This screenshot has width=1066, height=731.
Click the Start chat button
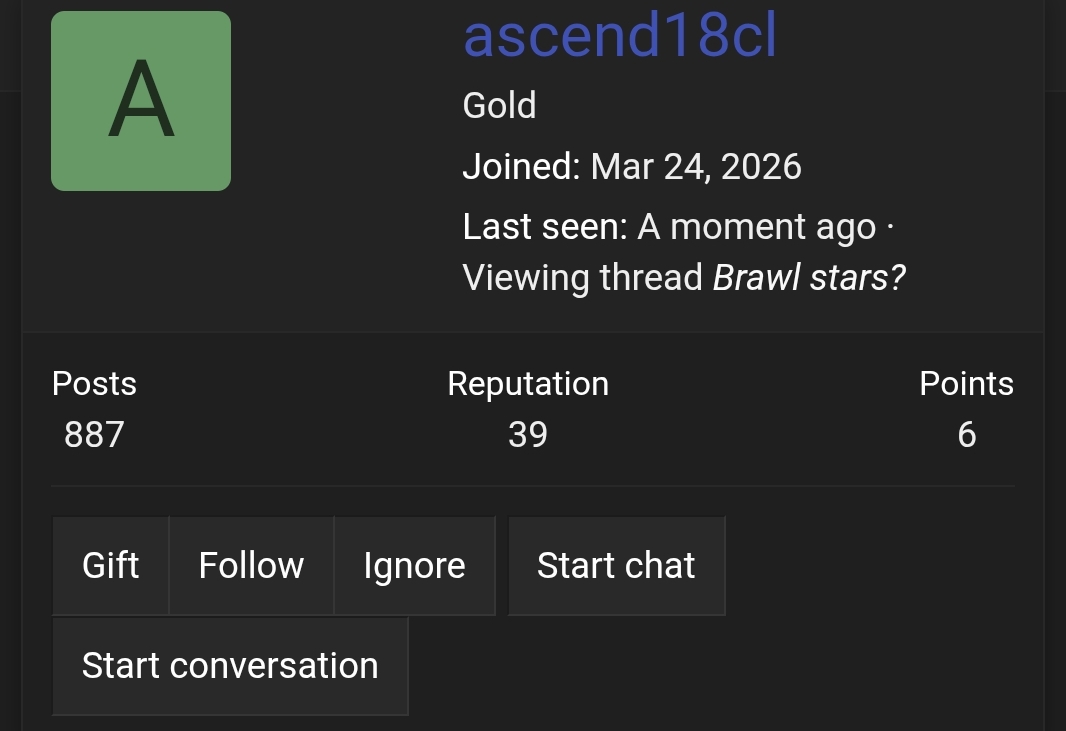pos(616,565)
